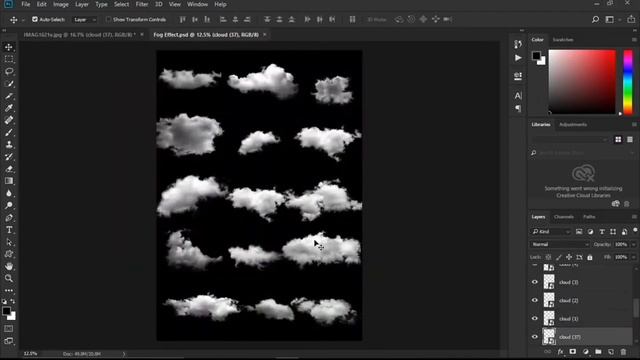Click the Search icon in options bar

coord(595,19)
